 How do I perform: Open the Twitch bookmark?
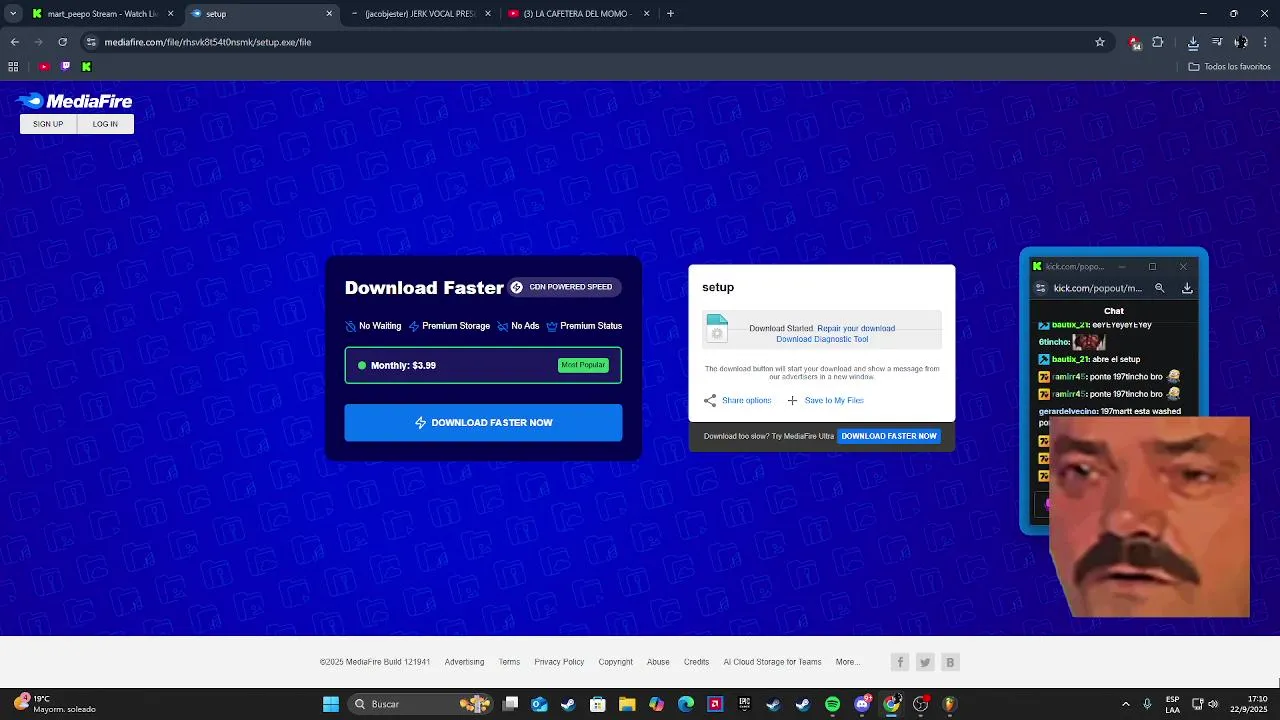coord(65,67)
